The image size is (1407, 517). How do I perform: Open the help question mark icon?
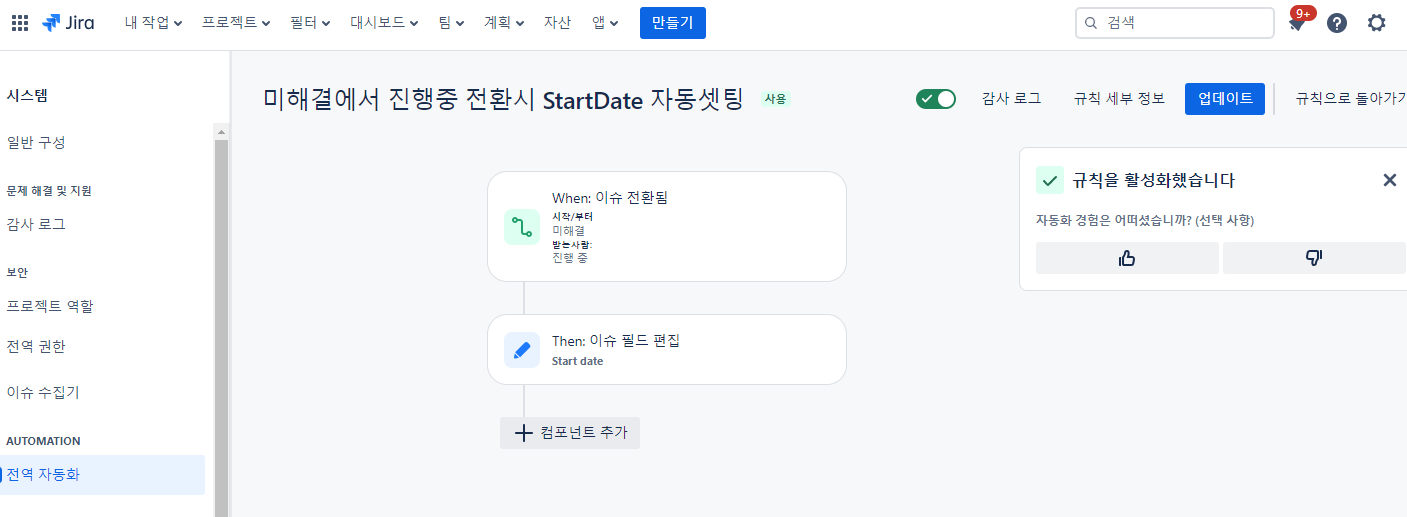coord(1337,23)
